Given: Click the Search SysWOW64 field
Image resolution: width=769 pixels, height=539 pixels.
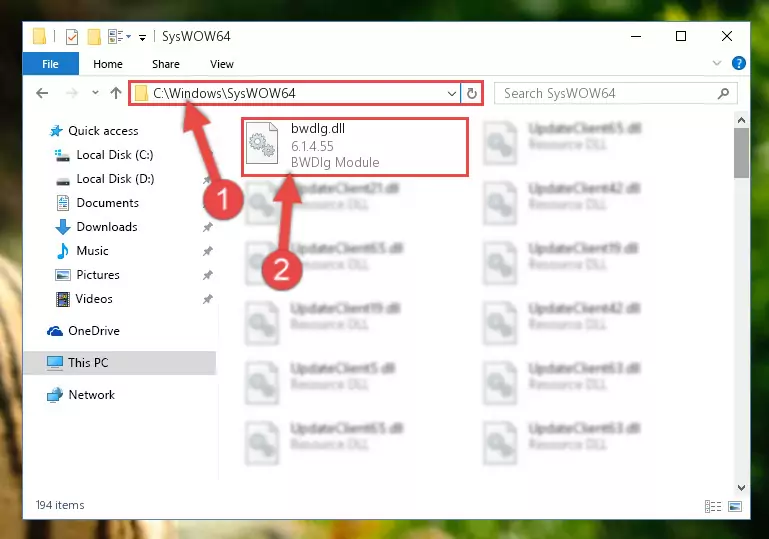Looking at the screenshot, I should [615, 93].
